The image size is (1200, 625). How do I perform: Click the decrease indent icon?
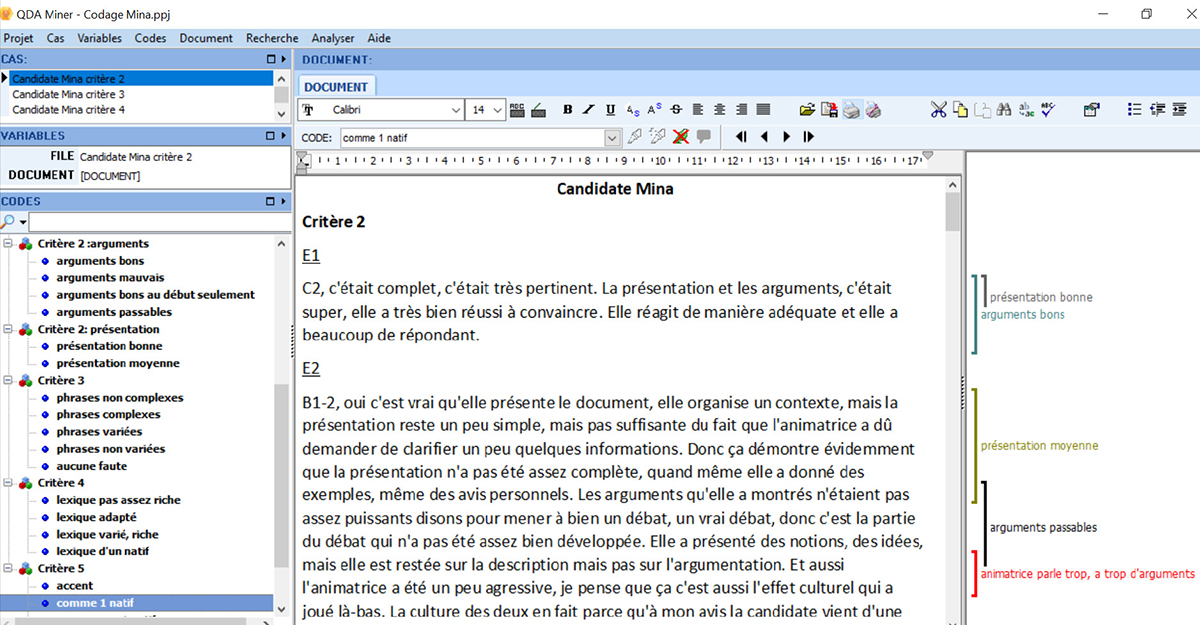(1158, 110)
